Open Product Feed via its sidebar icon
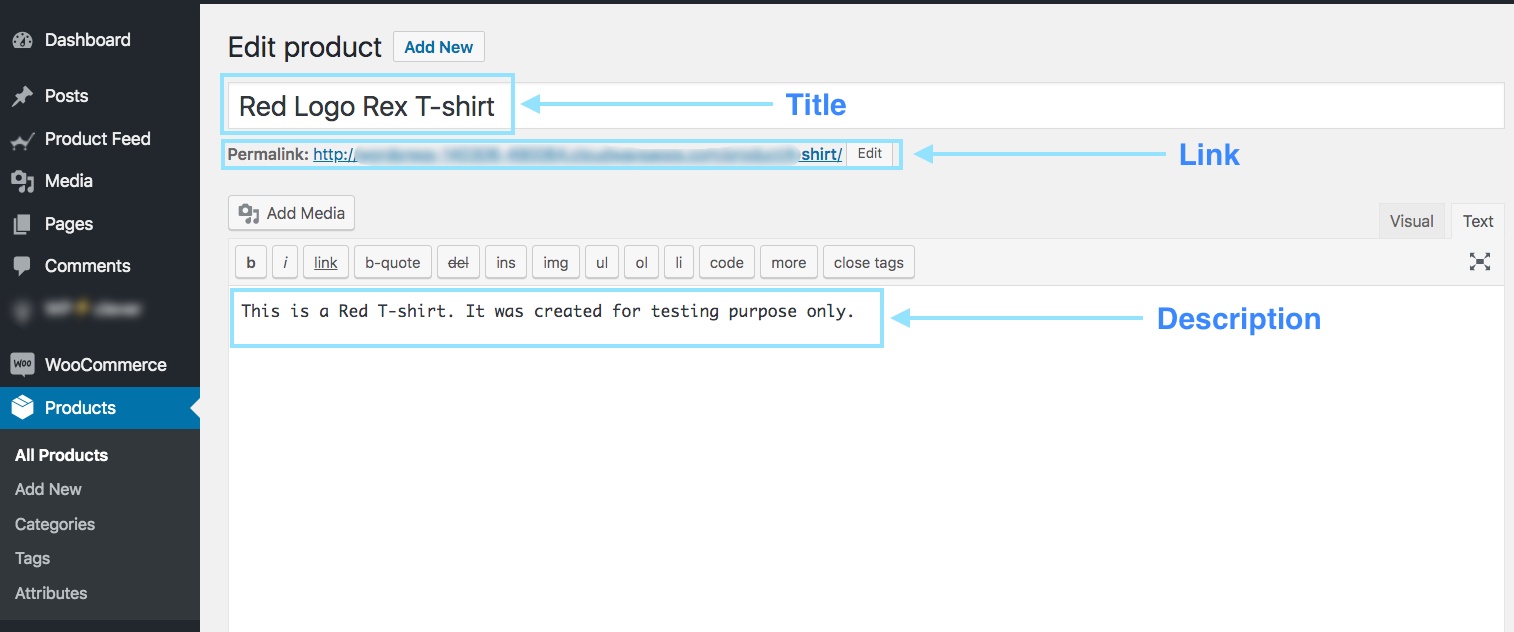 [x=22, y=140]
